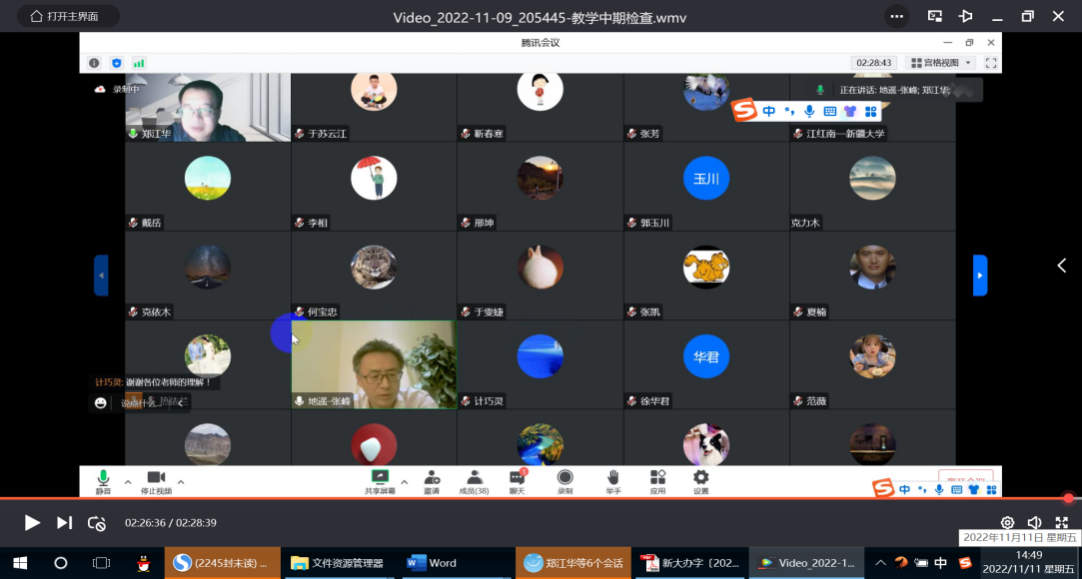Mute the player volume
The width and height of the screenshot is (1082, 579).
[1034, 522]
